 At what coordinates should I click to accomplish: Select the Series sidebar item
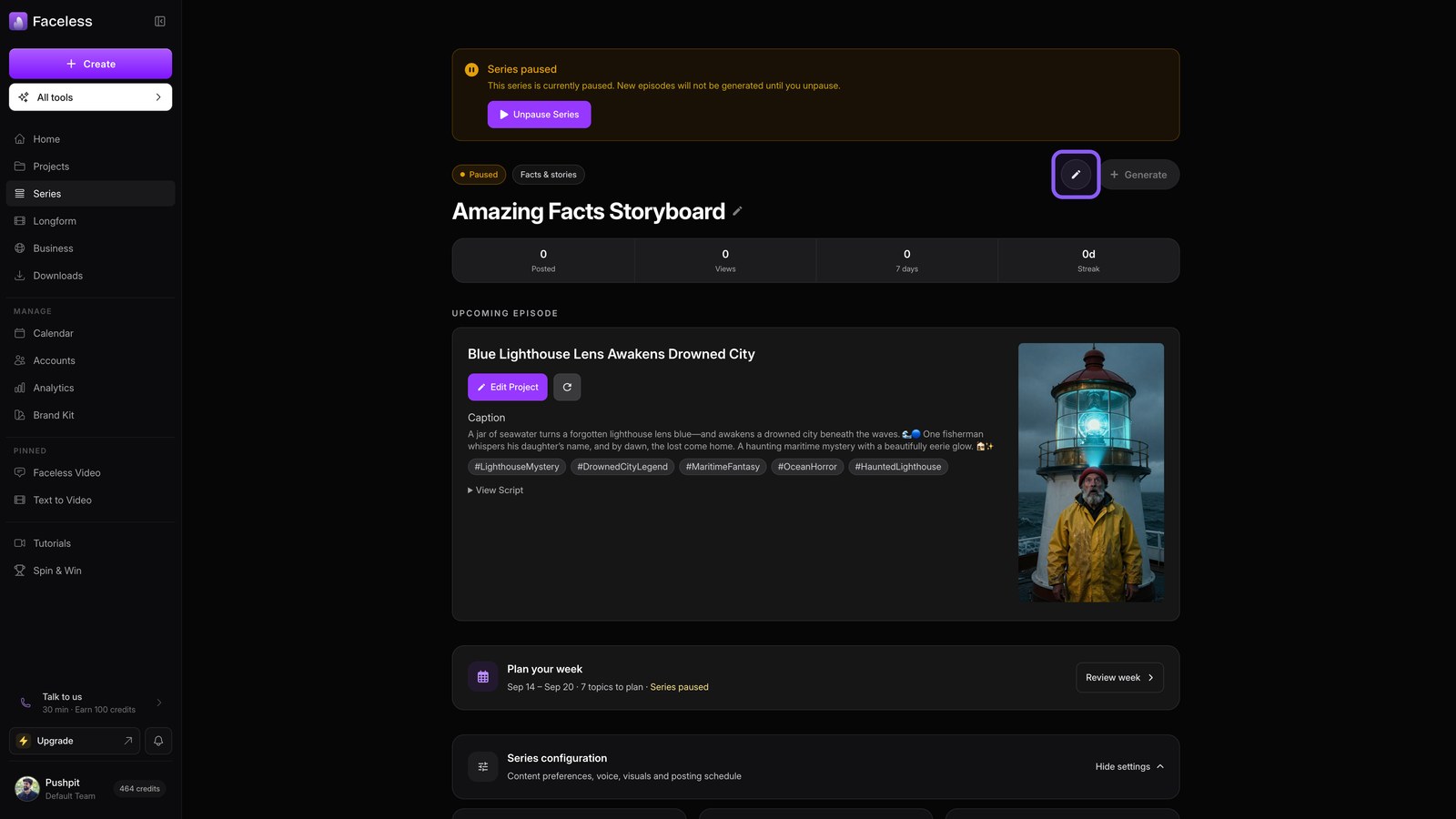click(90, 194)
